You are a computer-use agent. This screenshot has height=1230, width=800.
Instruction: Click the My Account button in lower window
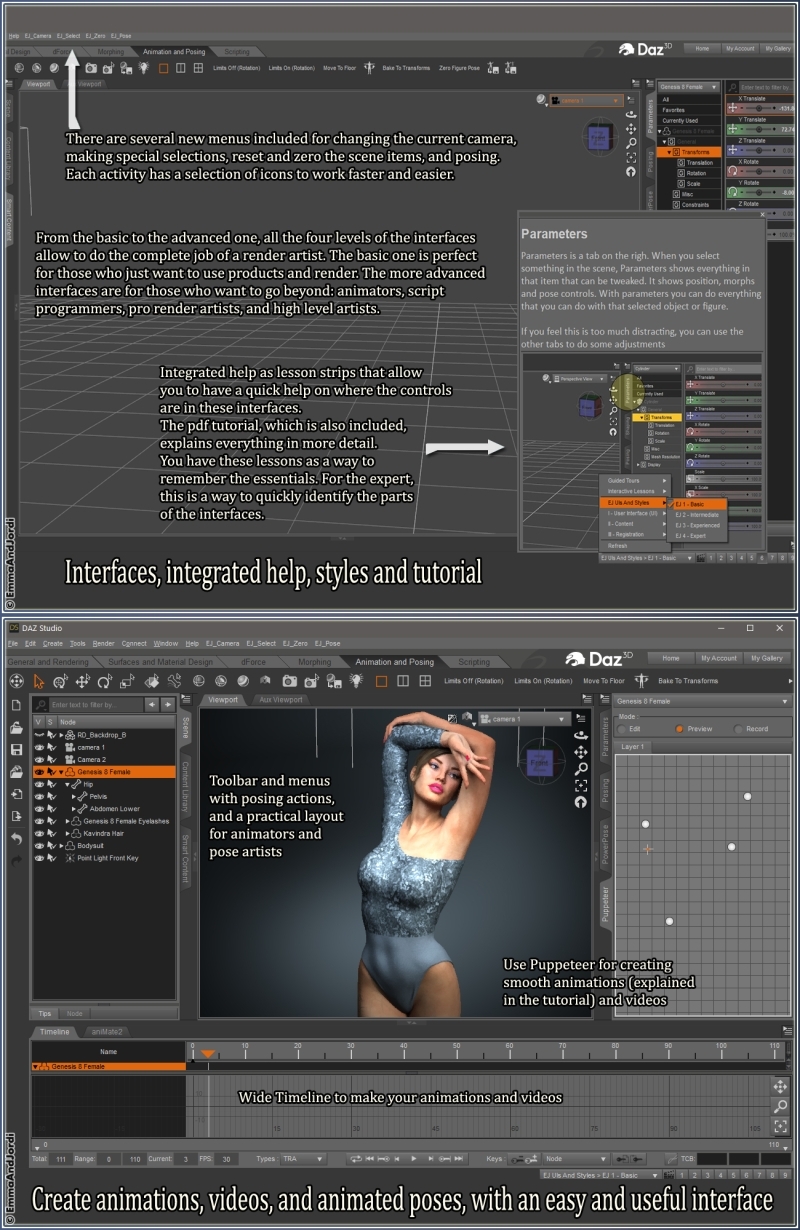(x=718, y=658)
